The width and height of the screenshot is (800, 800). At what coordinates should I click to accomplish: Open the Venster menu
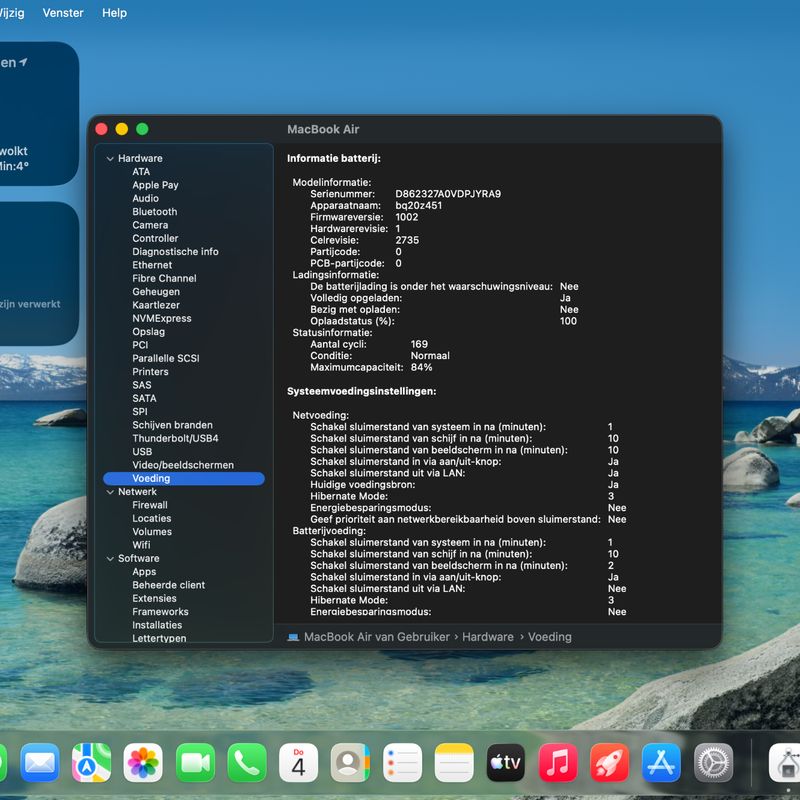tap(63, 13)
